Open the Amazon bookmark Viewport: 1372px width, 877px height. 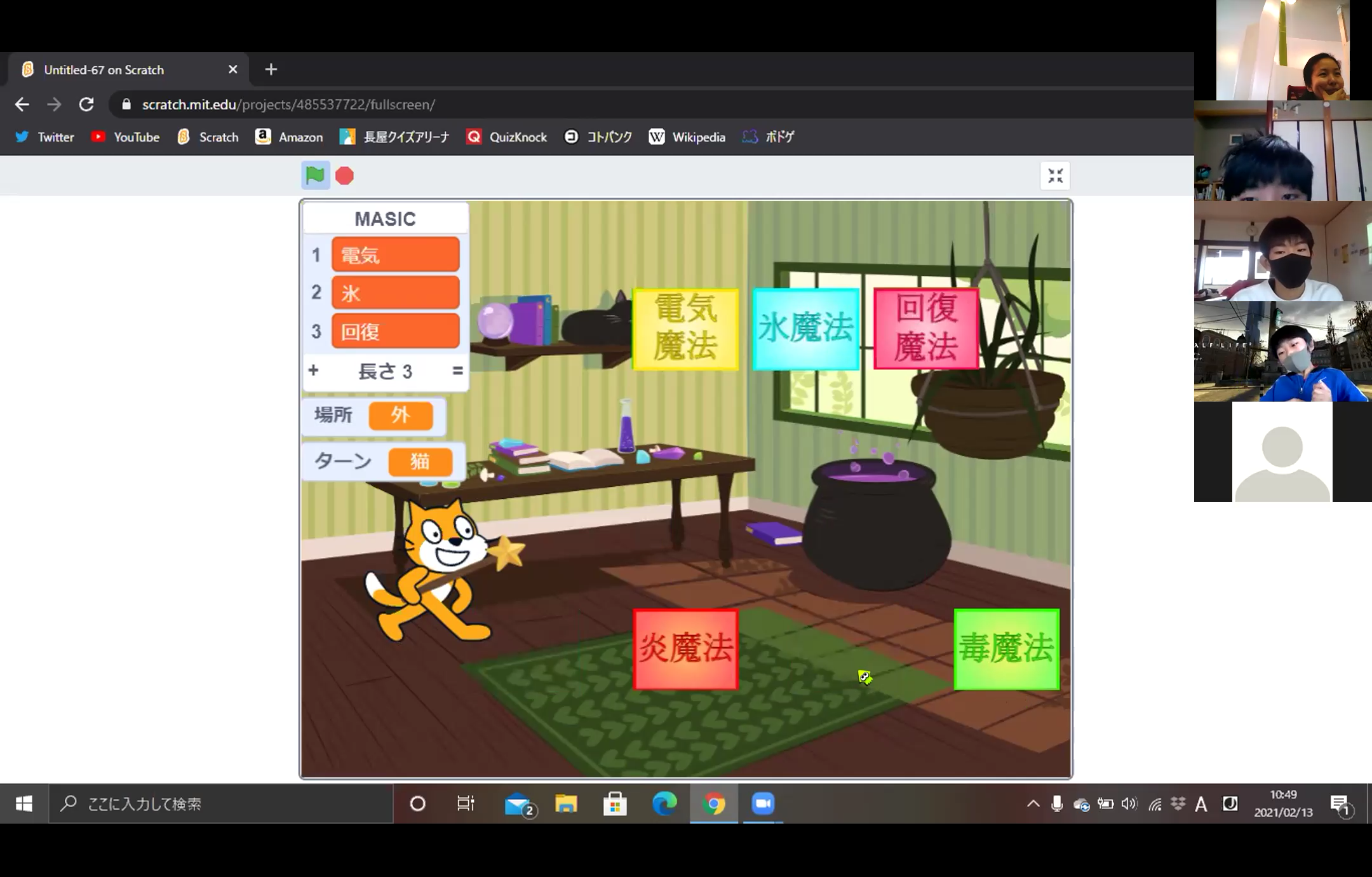click(x=289, y=137)
